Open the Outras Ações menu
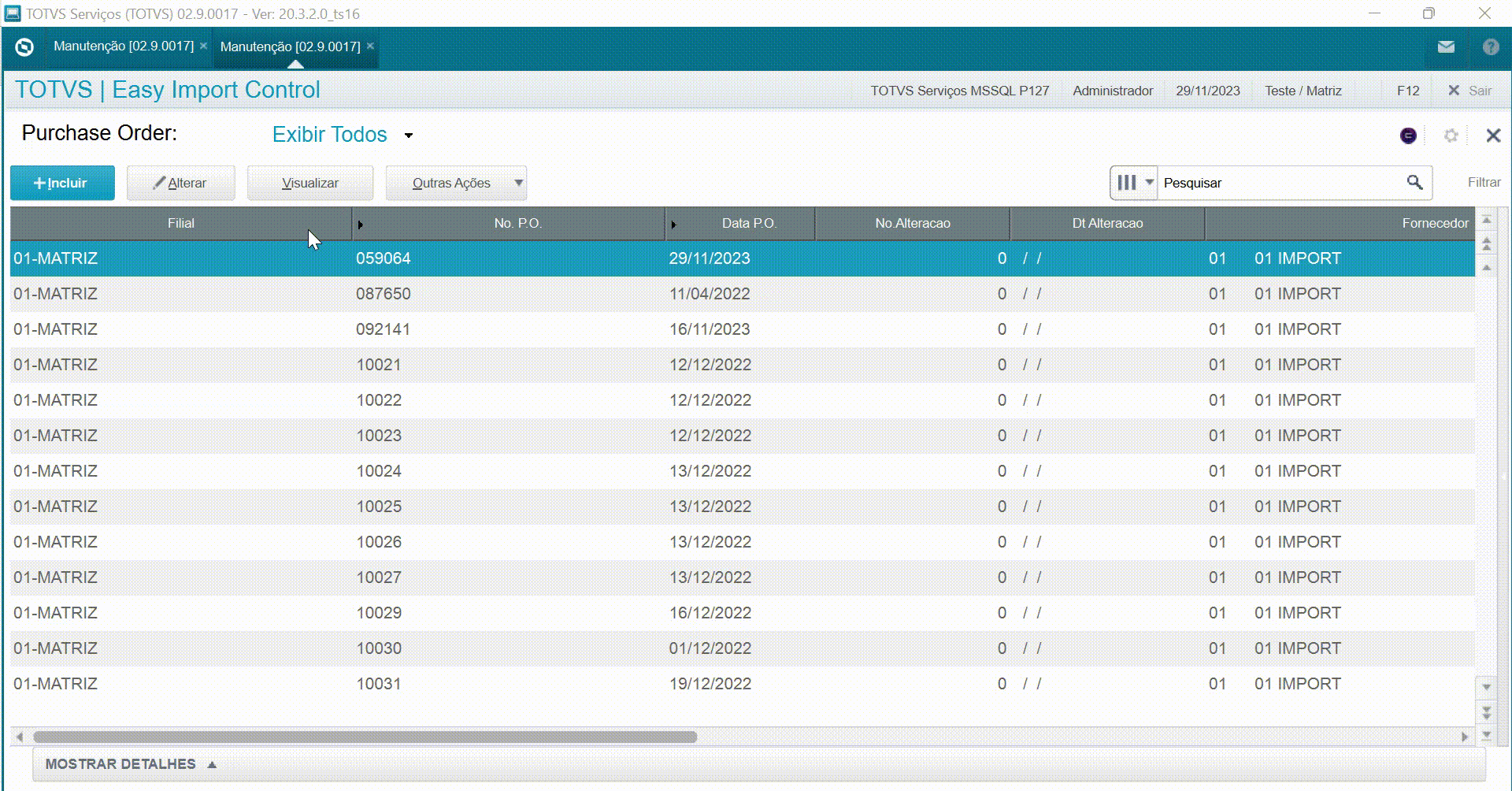1512x791 pixels. point(456,183)
